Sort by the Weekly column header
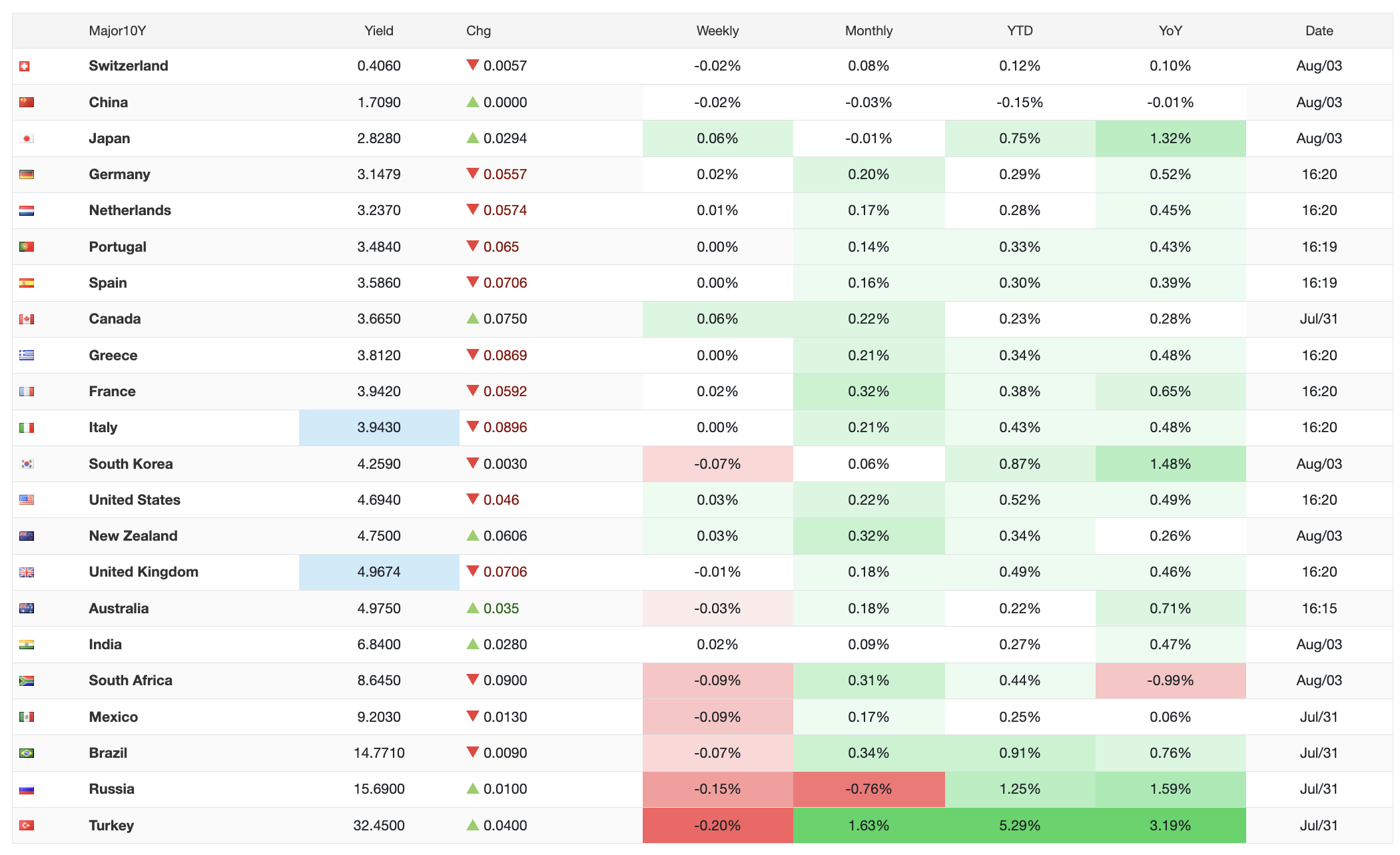Image resolution: width=1400 pixels, height=855 pixels. (x=717, y=31)
